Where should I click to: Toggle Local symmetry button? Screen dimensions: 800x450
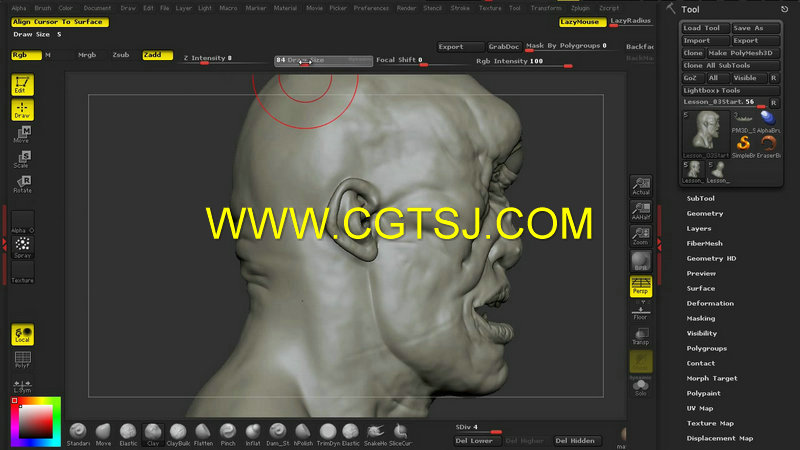click(x=22, y=334)
